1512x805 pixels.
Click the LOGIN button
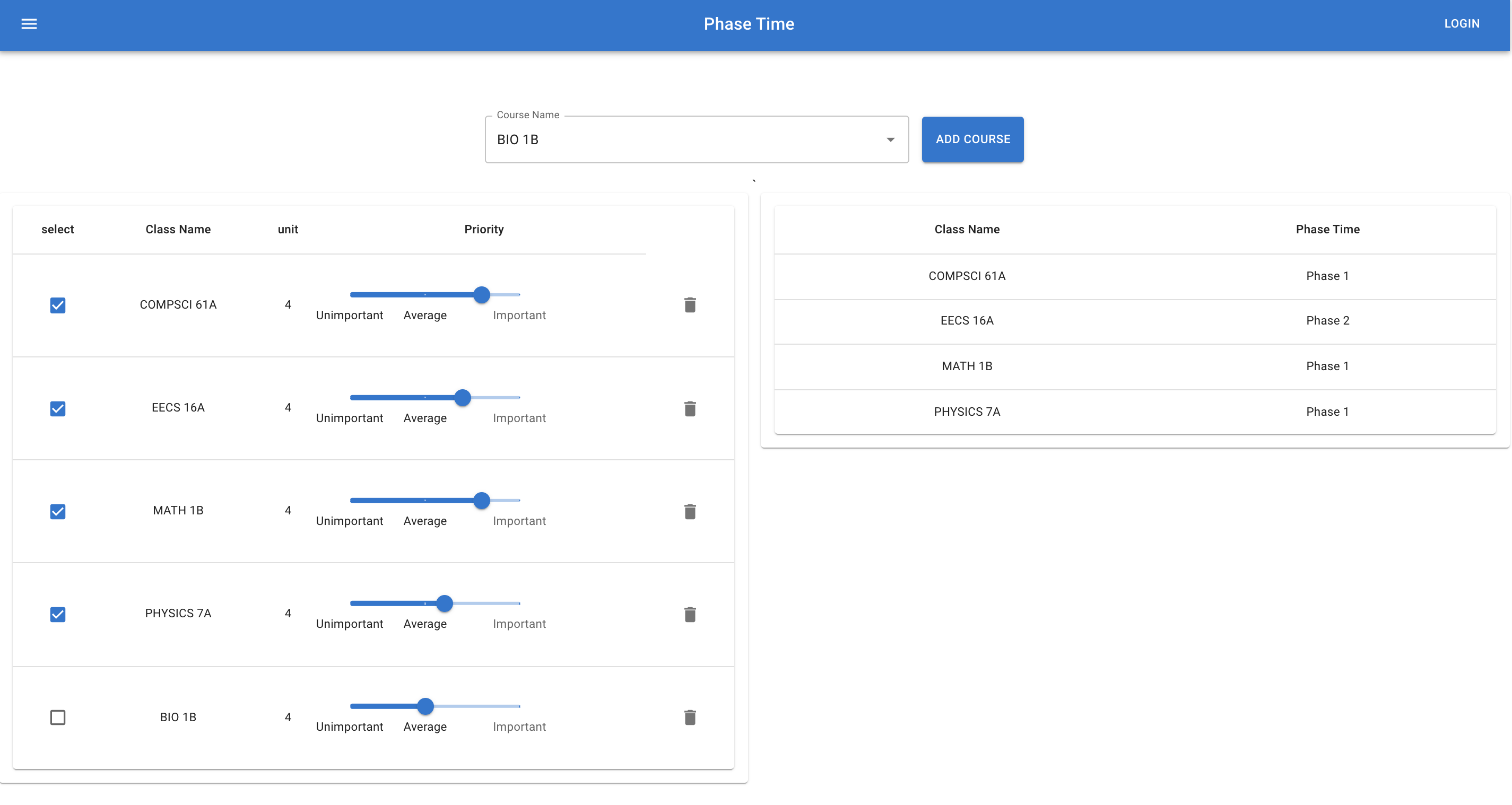coord(1462,23)
